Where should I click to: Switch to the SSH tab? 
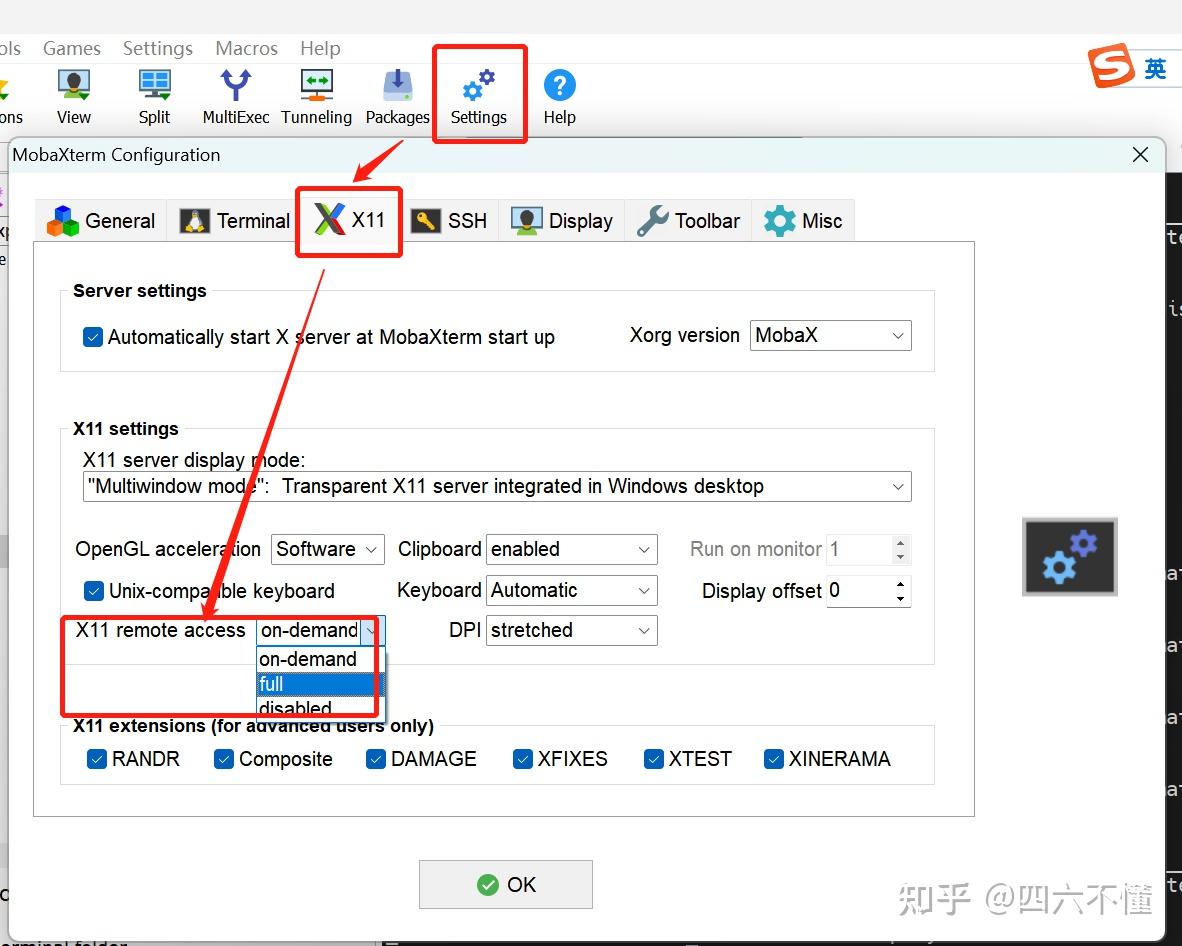pos(450,221)
